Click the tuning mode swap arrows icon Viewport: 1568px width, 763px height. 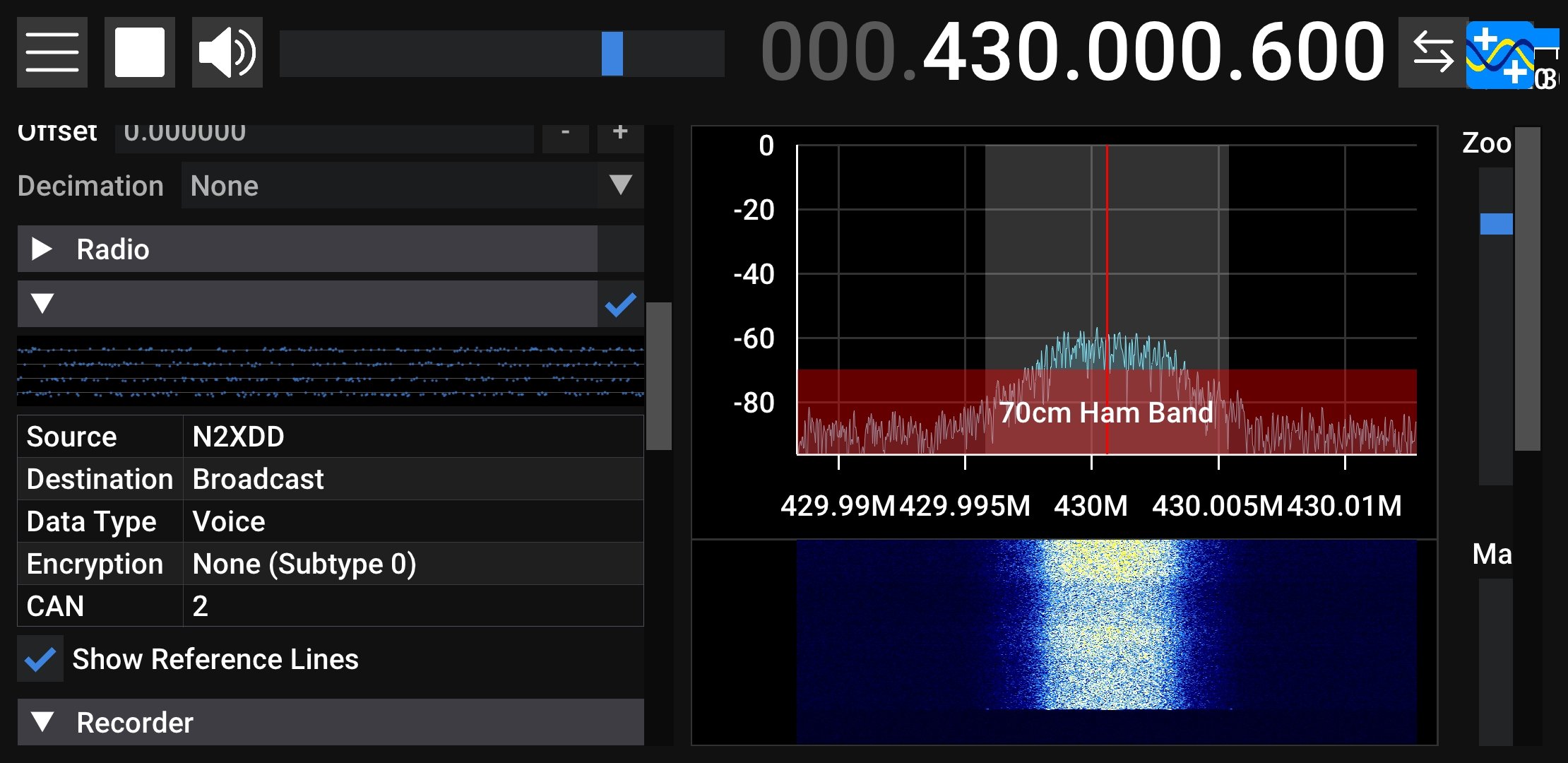click(1432, 52)
